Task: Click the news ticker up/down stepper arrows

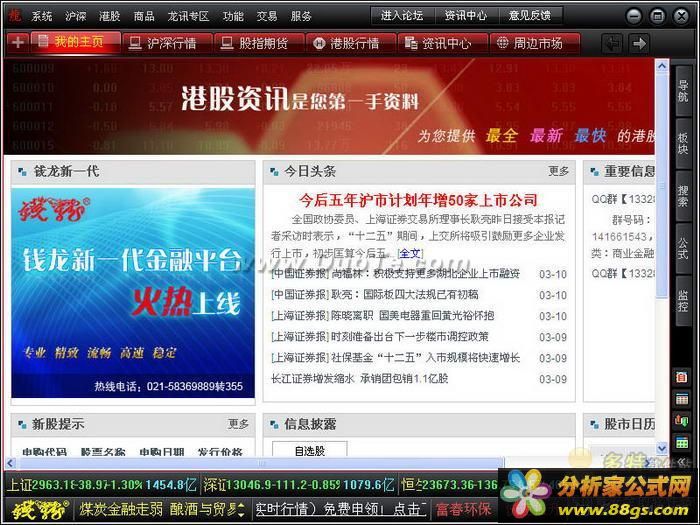Action: [241, 509]
